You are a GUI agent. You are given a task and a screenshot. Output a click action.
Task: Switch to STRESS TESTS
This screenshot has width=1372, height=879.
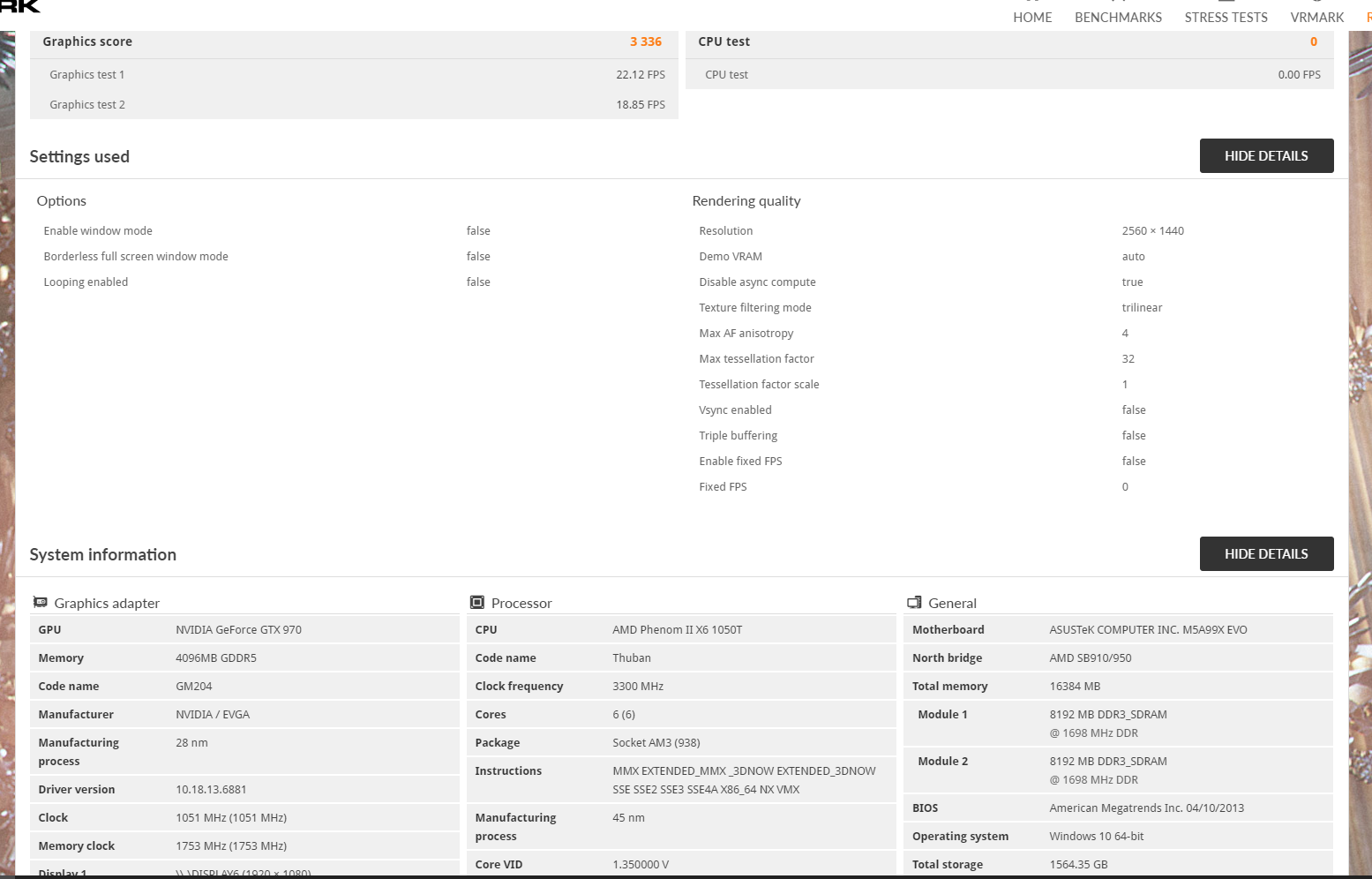[x=1226, y=18]
